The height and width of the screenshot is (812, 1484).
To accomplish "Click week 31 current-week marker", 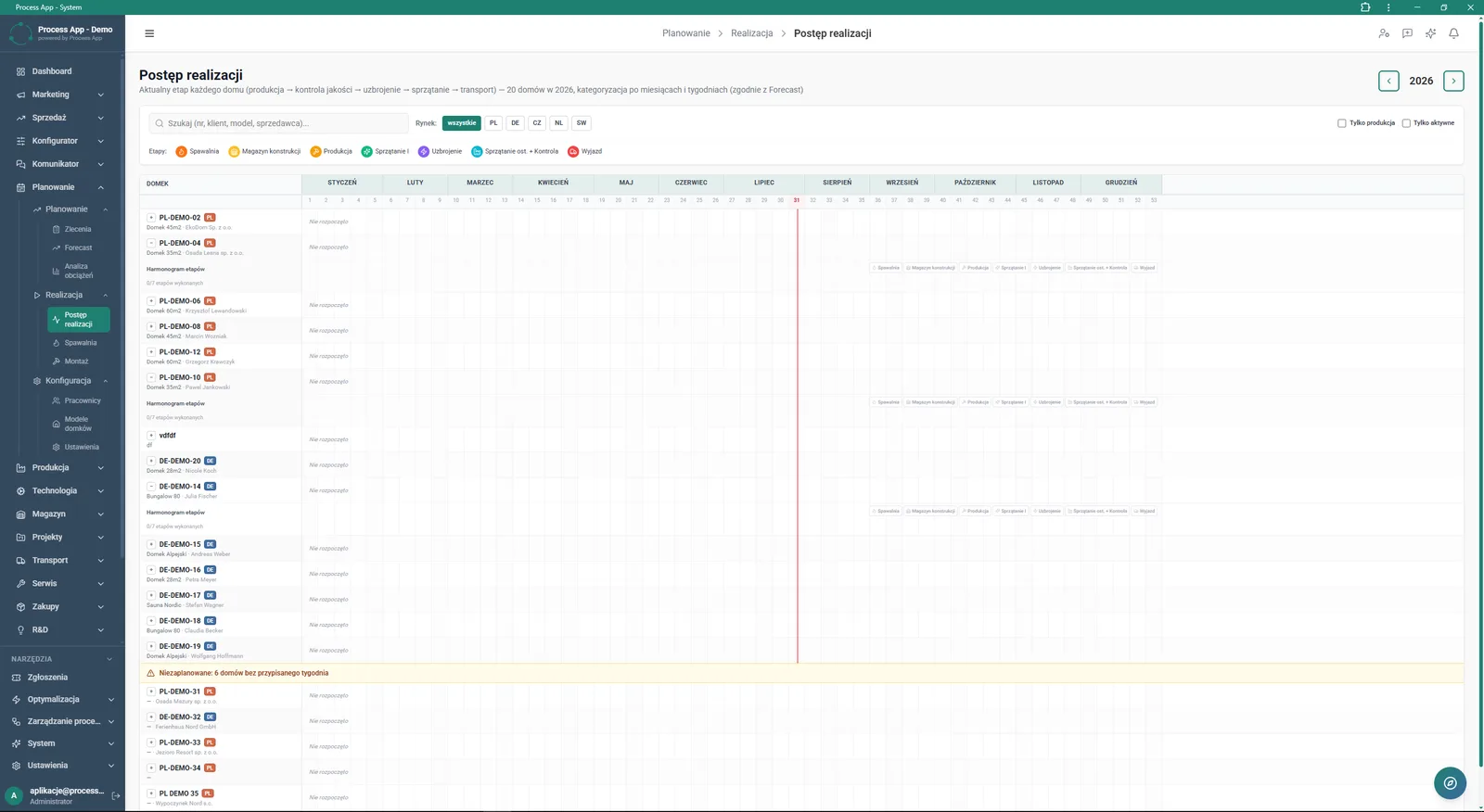I will [796, 200].
